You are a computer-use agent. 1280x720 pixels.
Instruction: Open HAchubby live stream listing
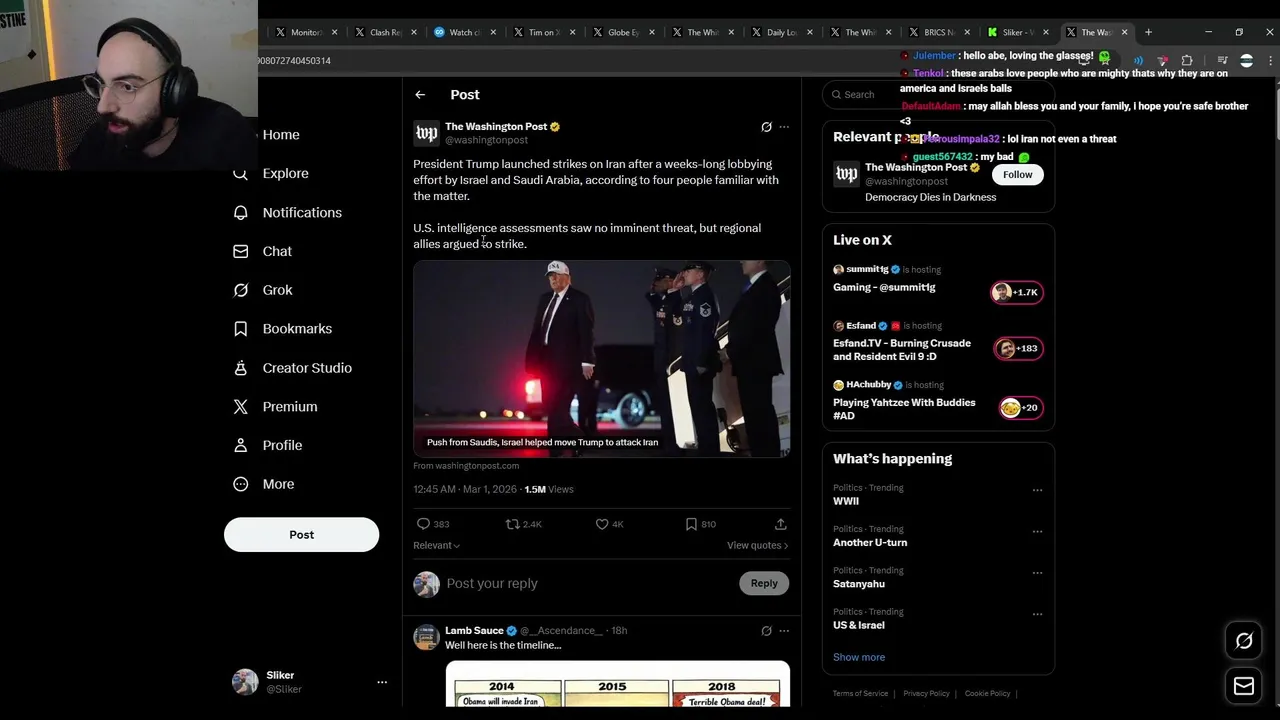938,401
